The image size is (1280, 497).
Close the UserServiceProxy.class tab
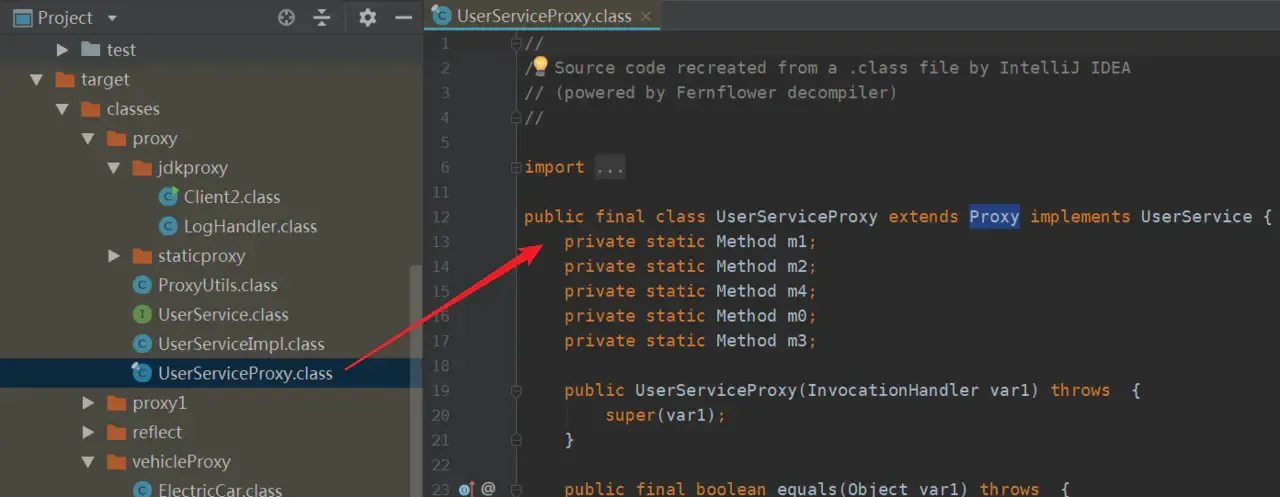(x=647, y=16)
